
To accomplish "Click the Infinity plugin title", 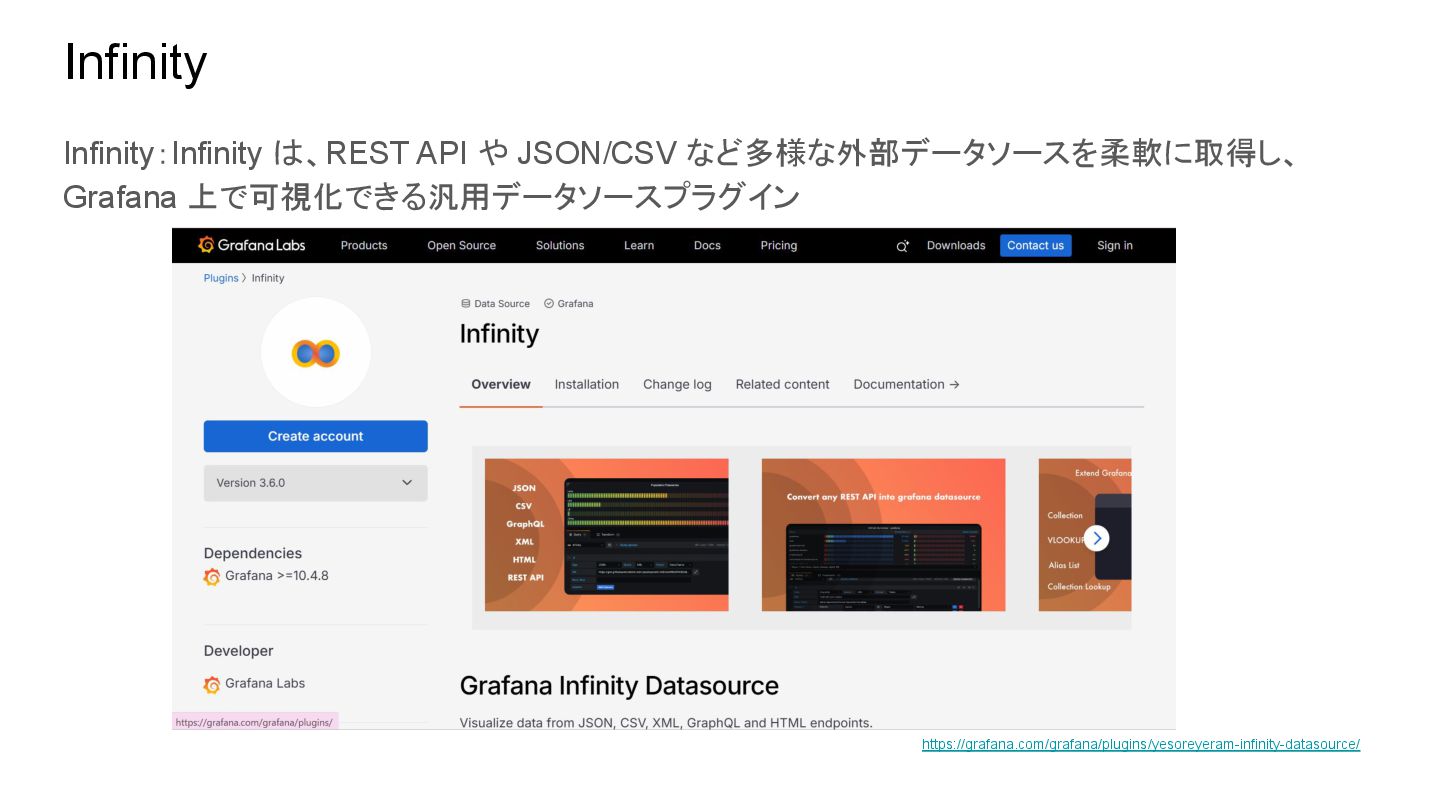I will coord(499,334).
